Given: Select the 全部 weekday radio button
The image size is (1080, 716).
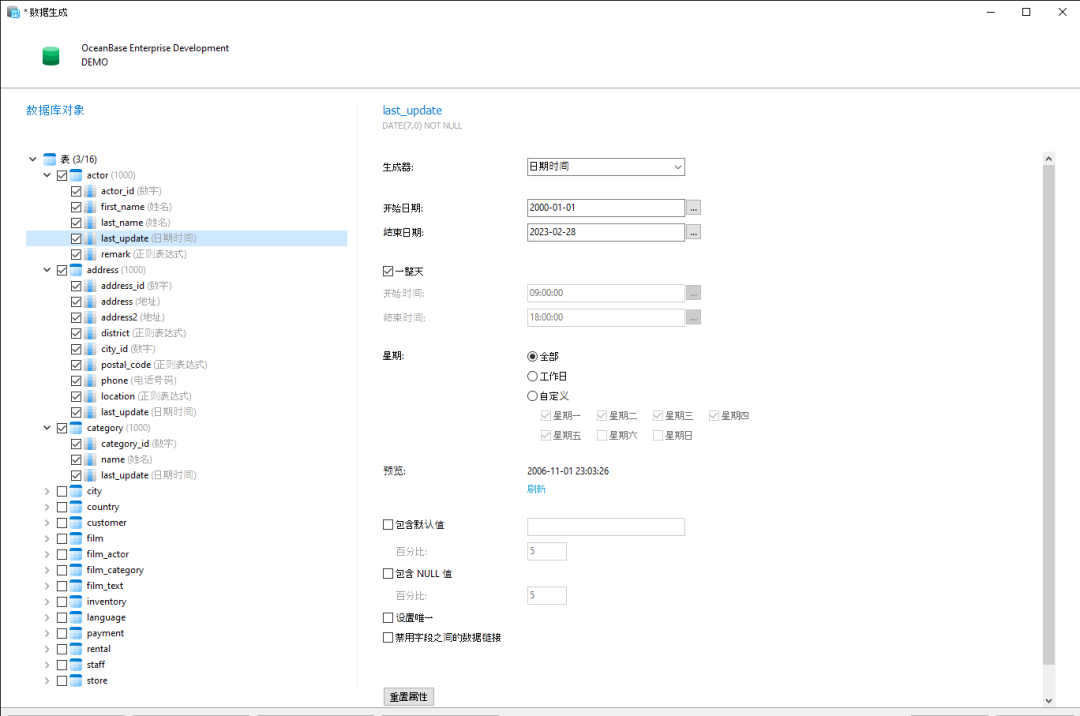Looking at the screenshot, I should (532, 357).
